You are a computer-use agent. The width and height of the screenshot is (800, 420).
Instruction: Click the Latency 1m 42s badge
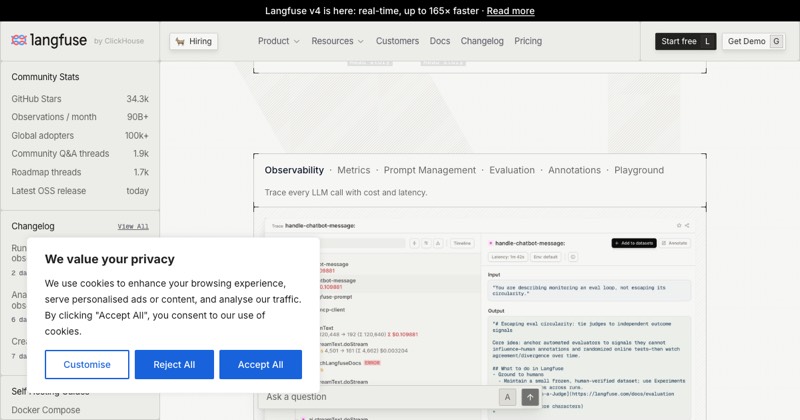508,257
